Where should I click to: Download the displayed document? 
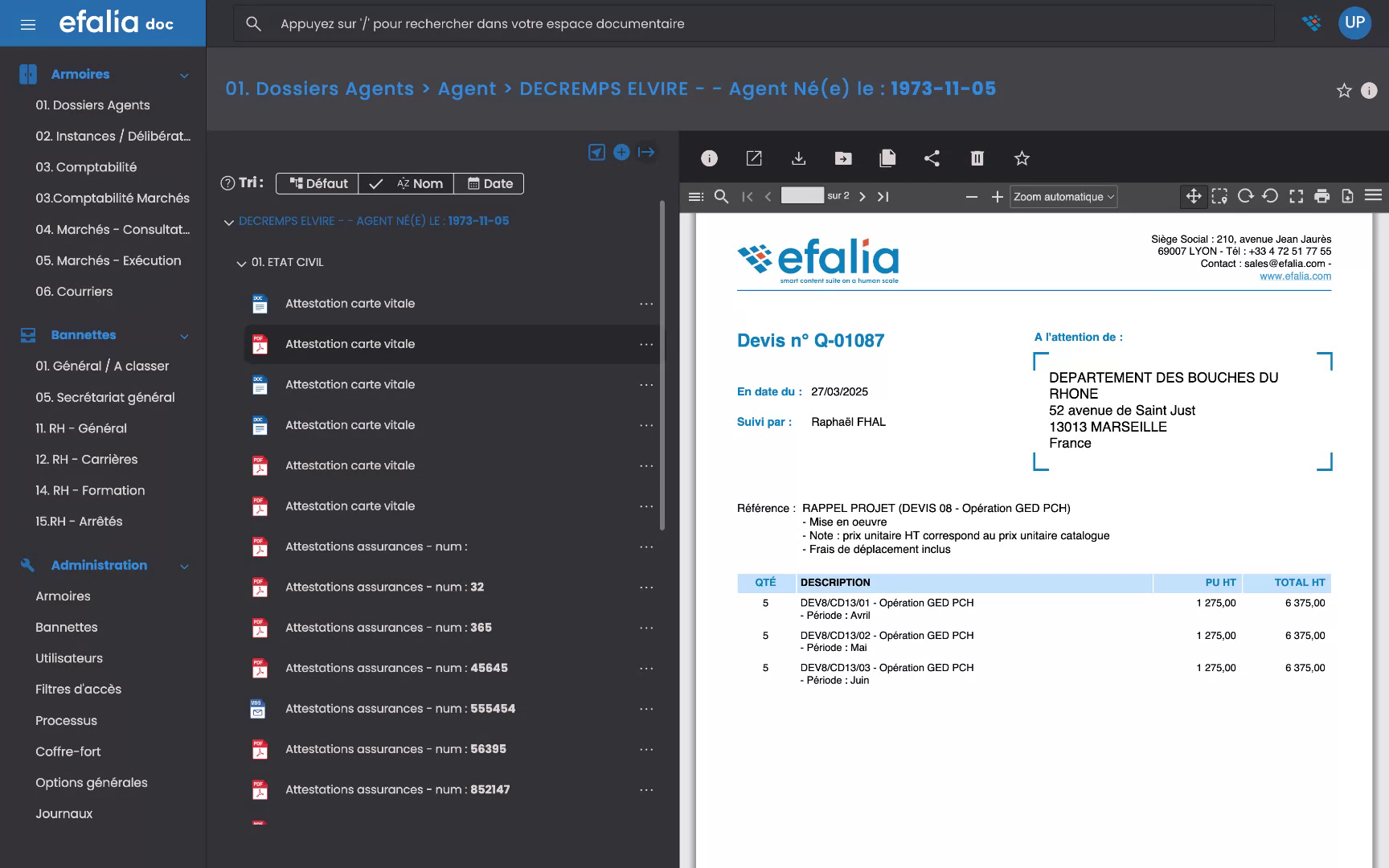799,158
